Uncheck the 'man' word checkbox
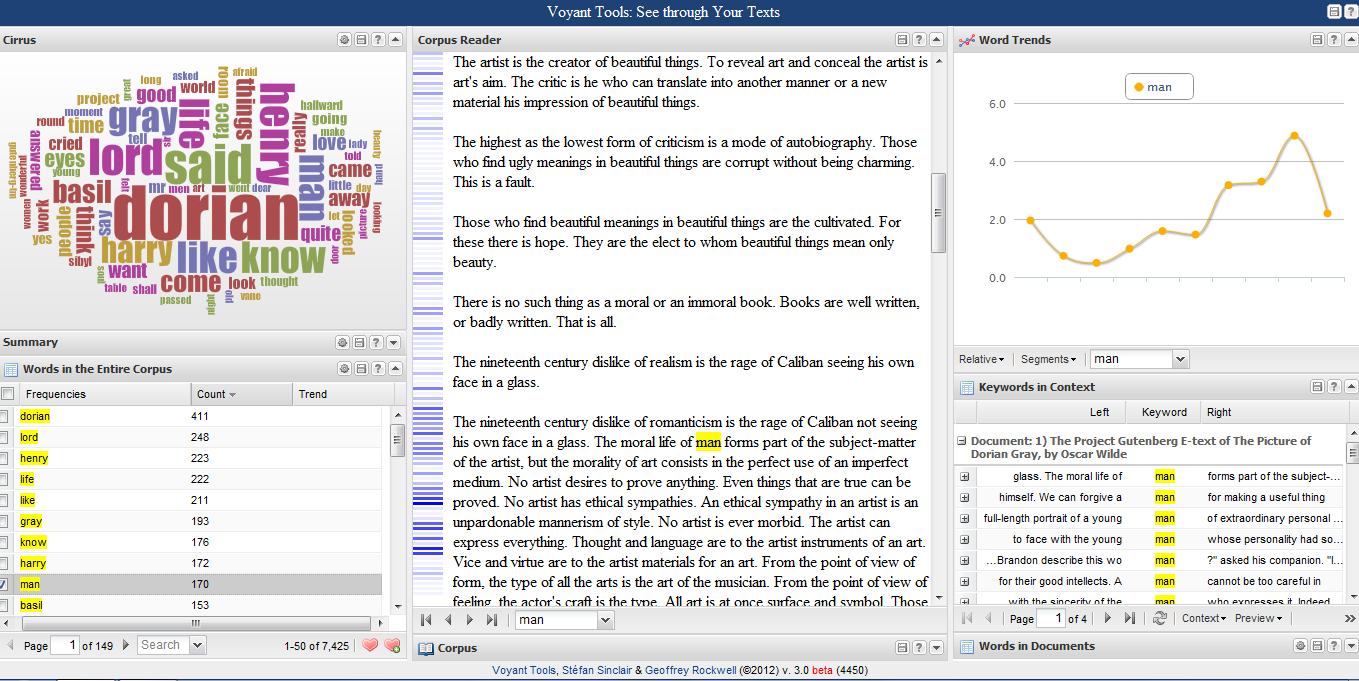Screen dimensions: 1359x681 click(x=5, y=584)
